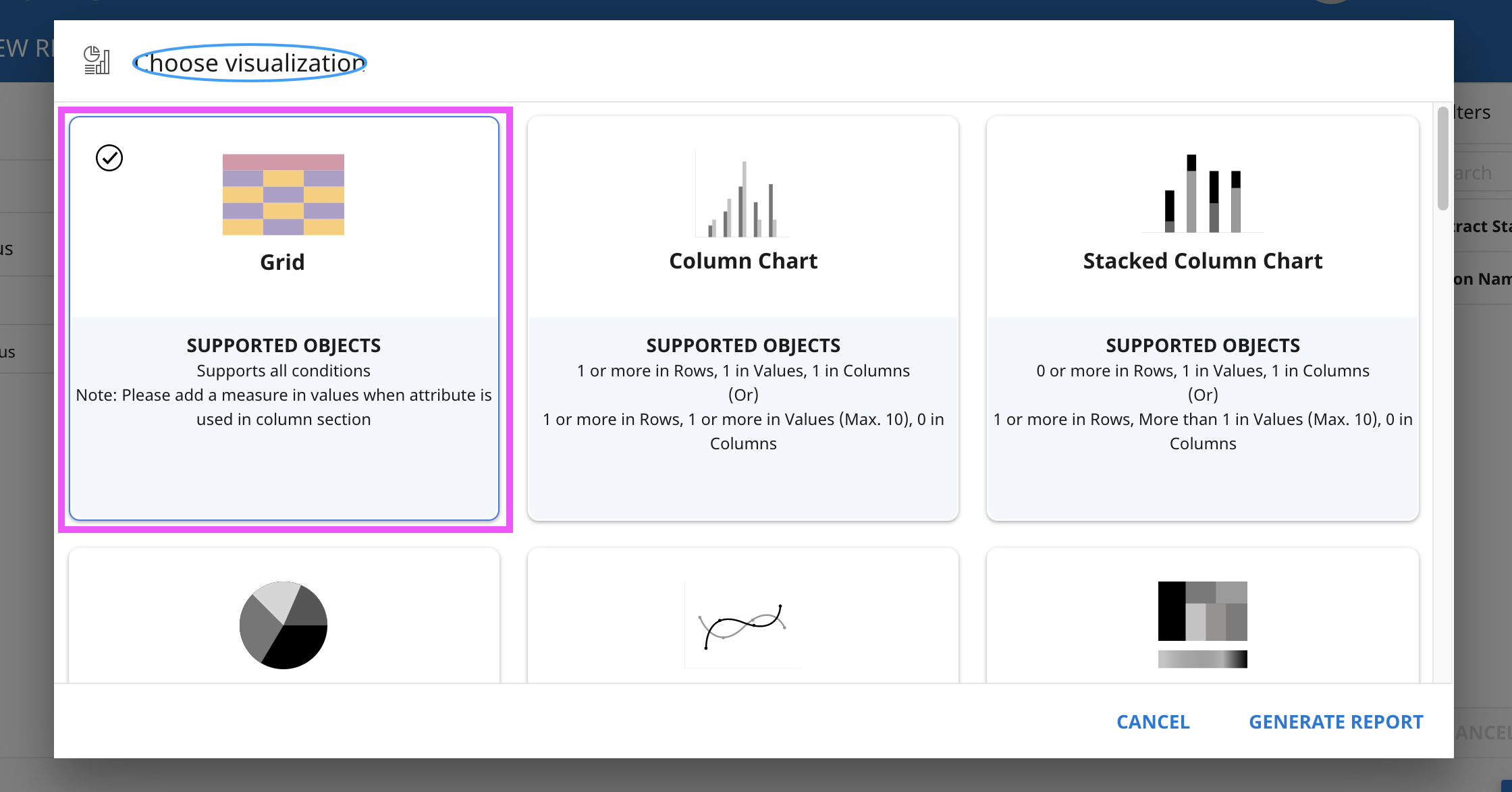Click the search field behind dialog

pos(1478,173)
